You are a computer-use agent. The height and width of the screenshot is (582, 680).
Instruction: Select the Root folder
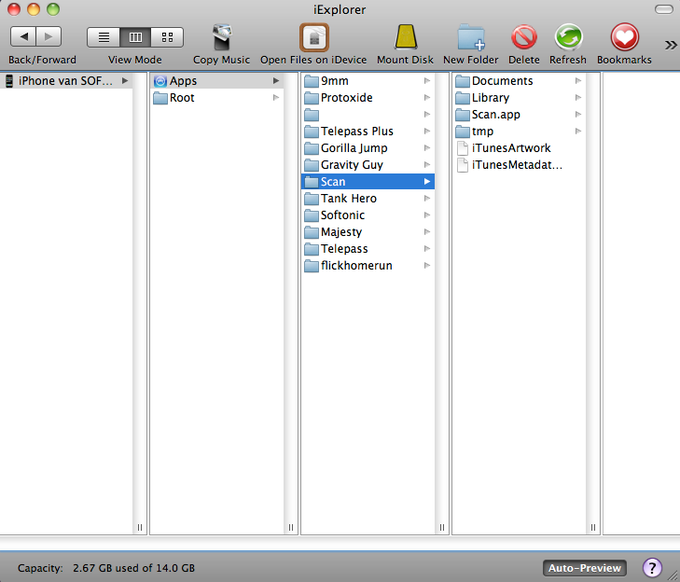pos(217,98)
